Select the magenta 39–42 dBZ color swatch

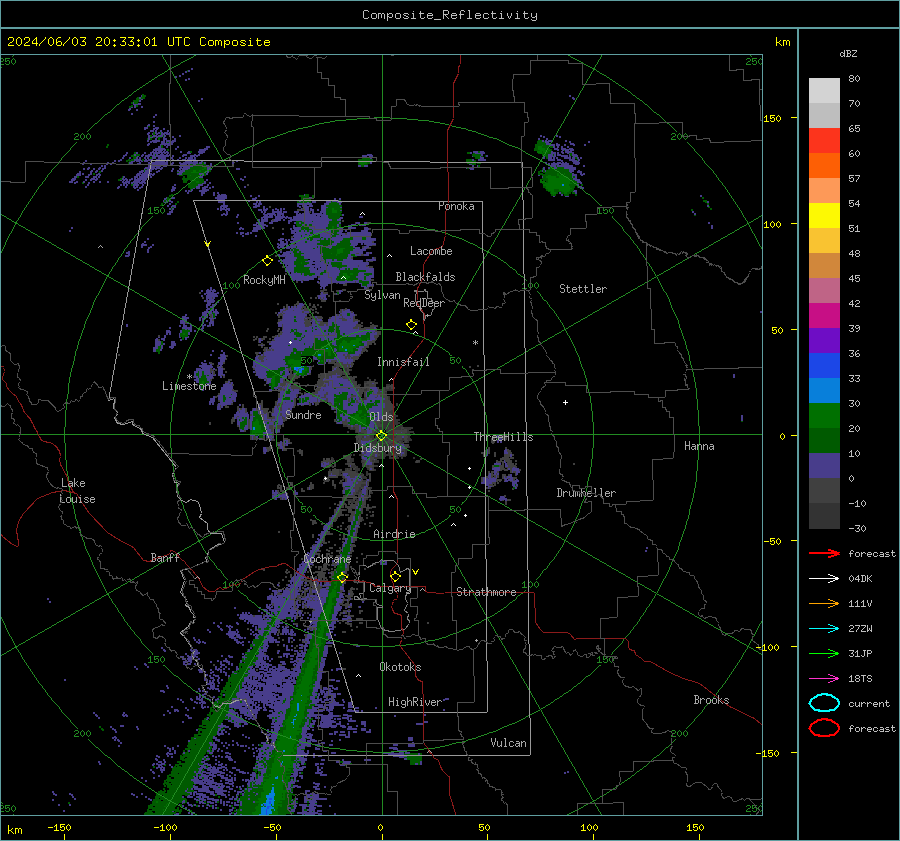(x=824, y=316)
